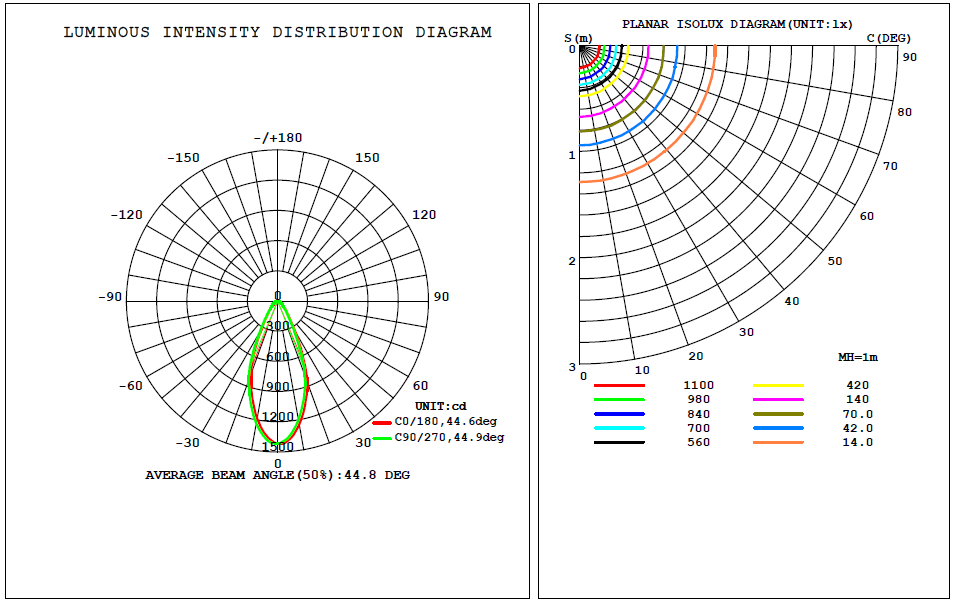Select the cyan 700 lux legend line

click(619, 428)
